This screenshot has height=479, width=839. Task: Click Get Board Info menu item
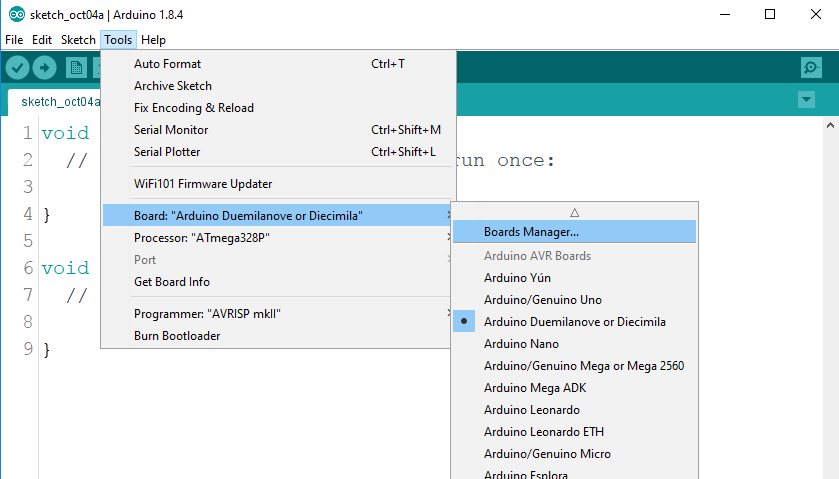(x=171, y=282)
